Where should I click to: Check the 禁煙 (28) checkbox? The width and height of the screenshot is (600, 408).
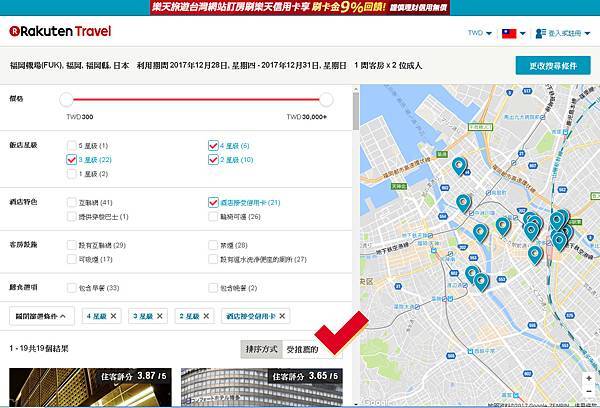pyautogui.click(x=213, y=245)
